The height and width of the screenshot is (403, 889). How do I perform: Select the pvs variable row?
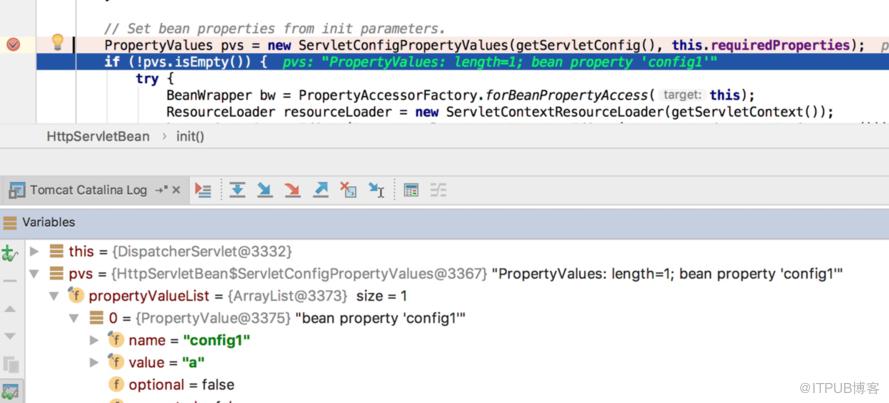457,274
